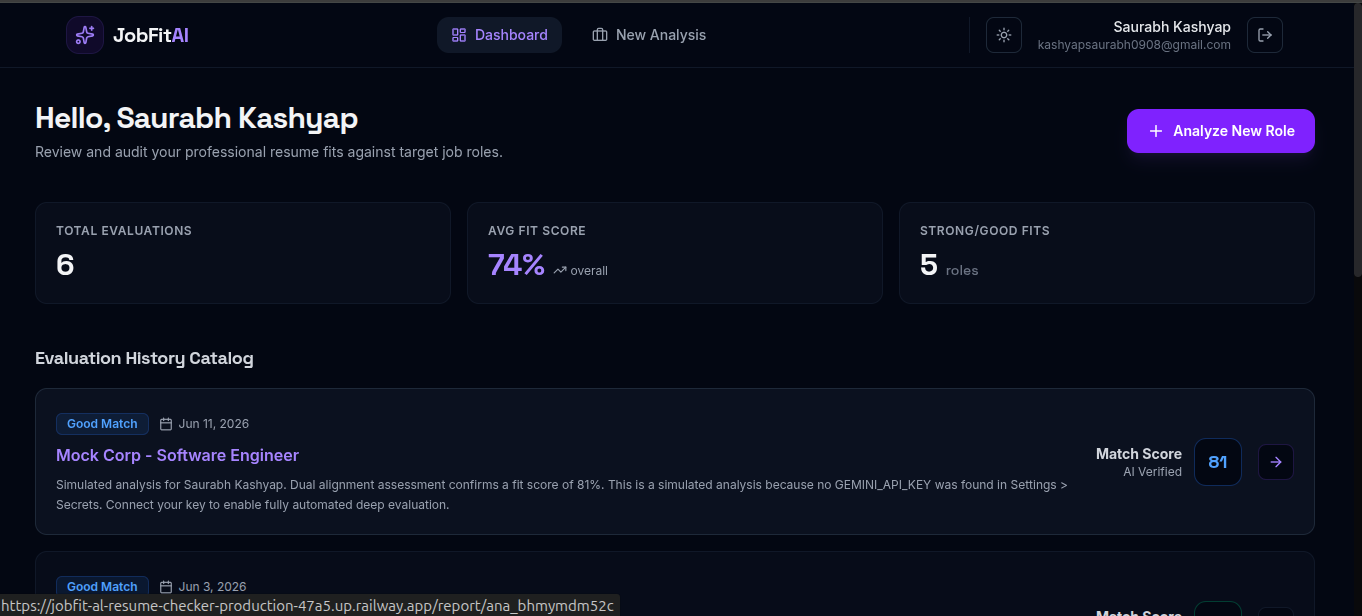
Task: Click the kashyapsaurabh0908@gmail.com email text
Action: click(1134, 45)
